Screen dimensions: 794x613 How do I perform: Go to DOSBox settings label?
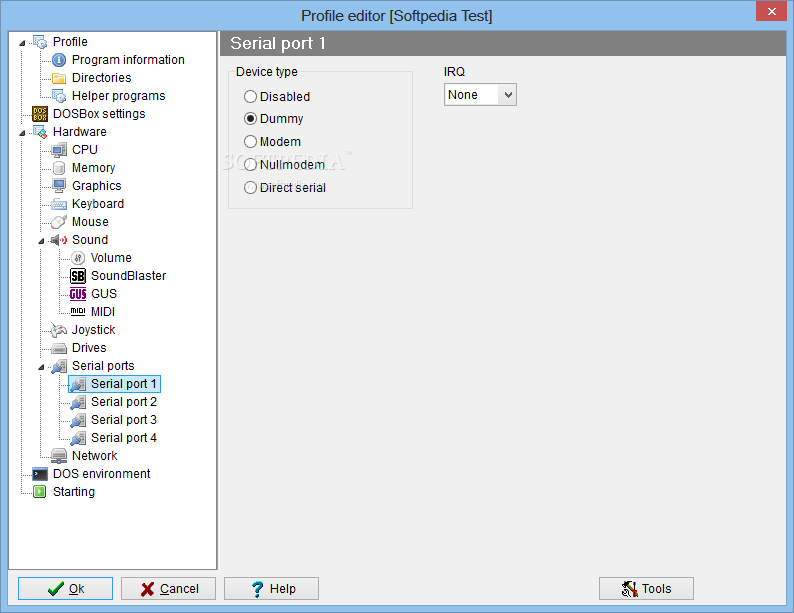tap(99, 114)
